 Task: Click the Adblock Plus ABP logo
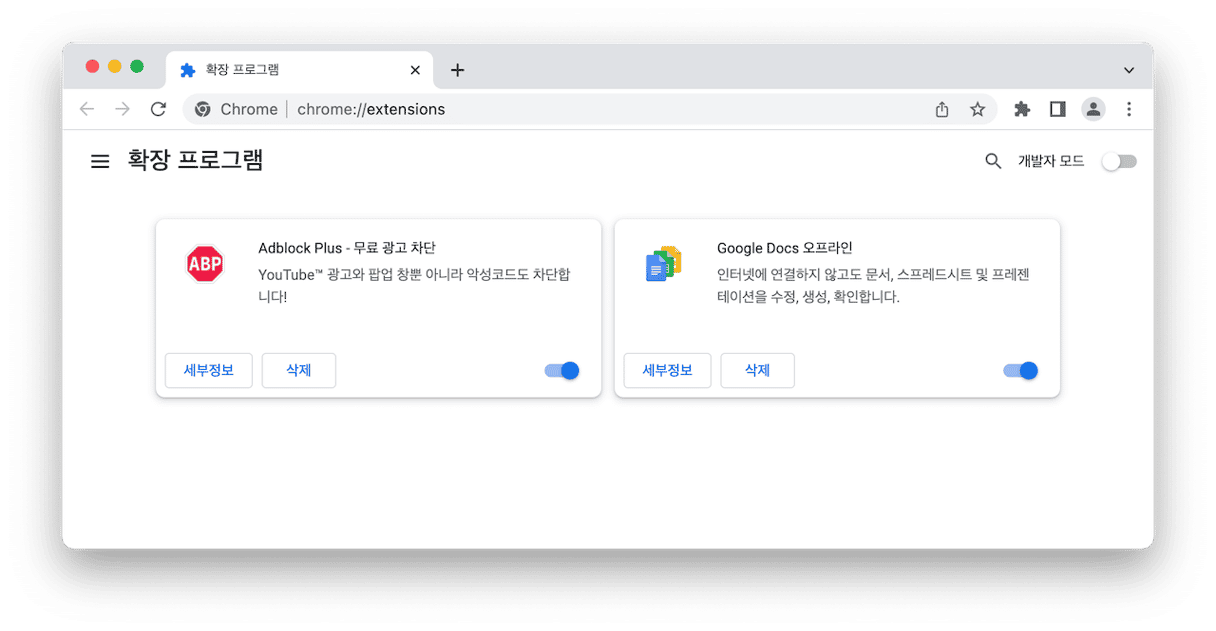[x=205, y=264]
